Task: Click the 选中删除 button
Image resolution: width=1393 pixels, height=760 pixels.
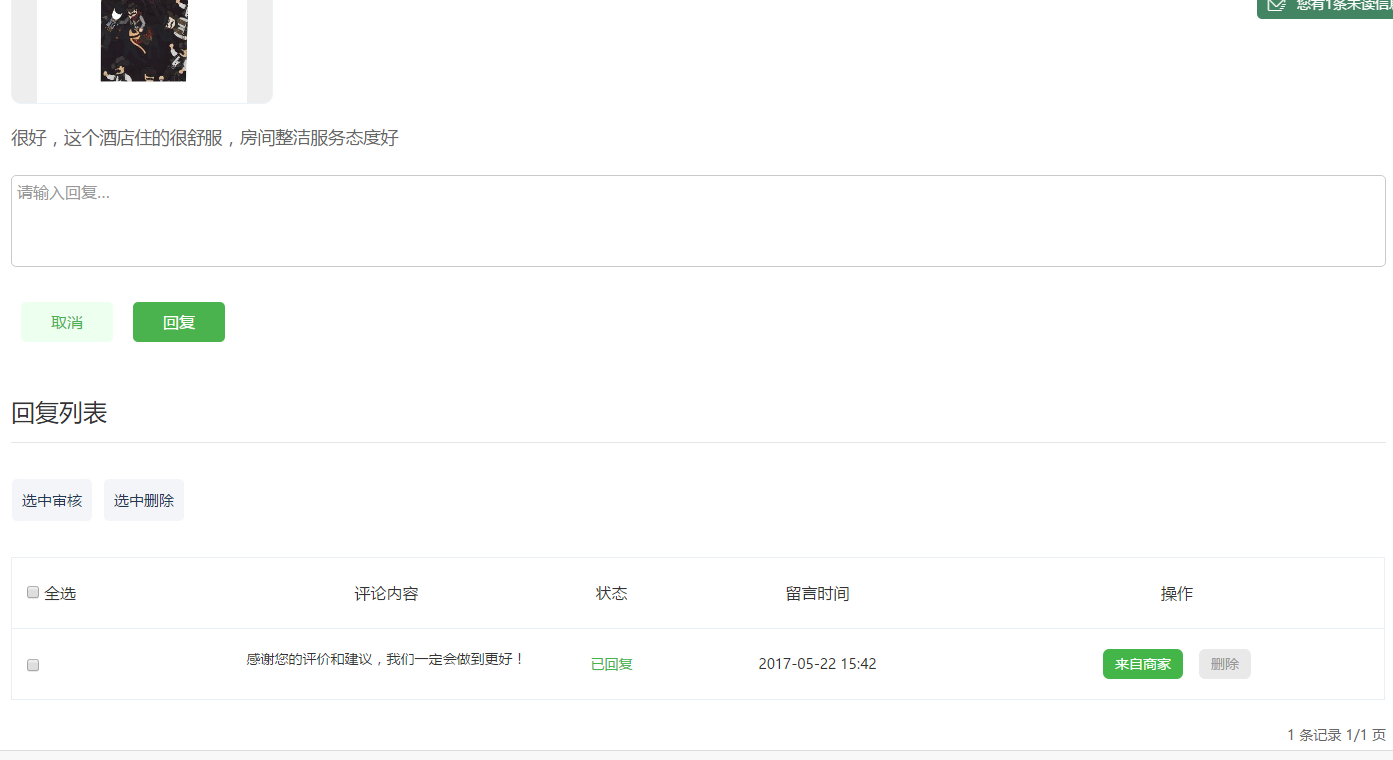Action: coord(144,500)
